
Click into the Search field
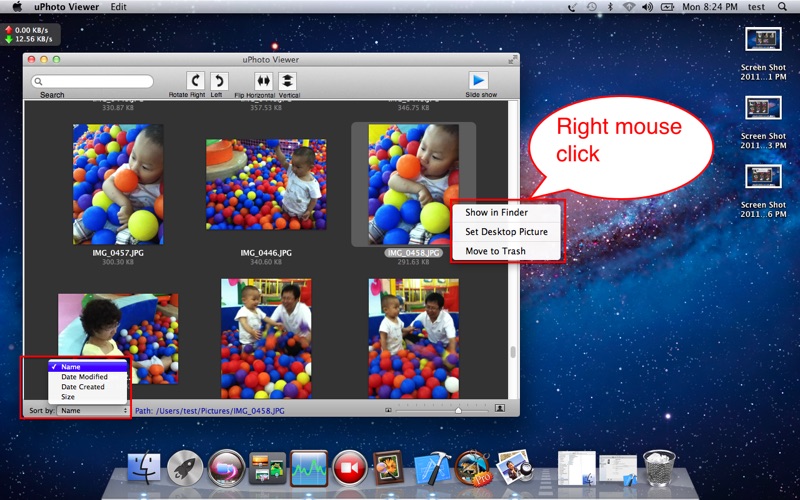coord(92,82)
